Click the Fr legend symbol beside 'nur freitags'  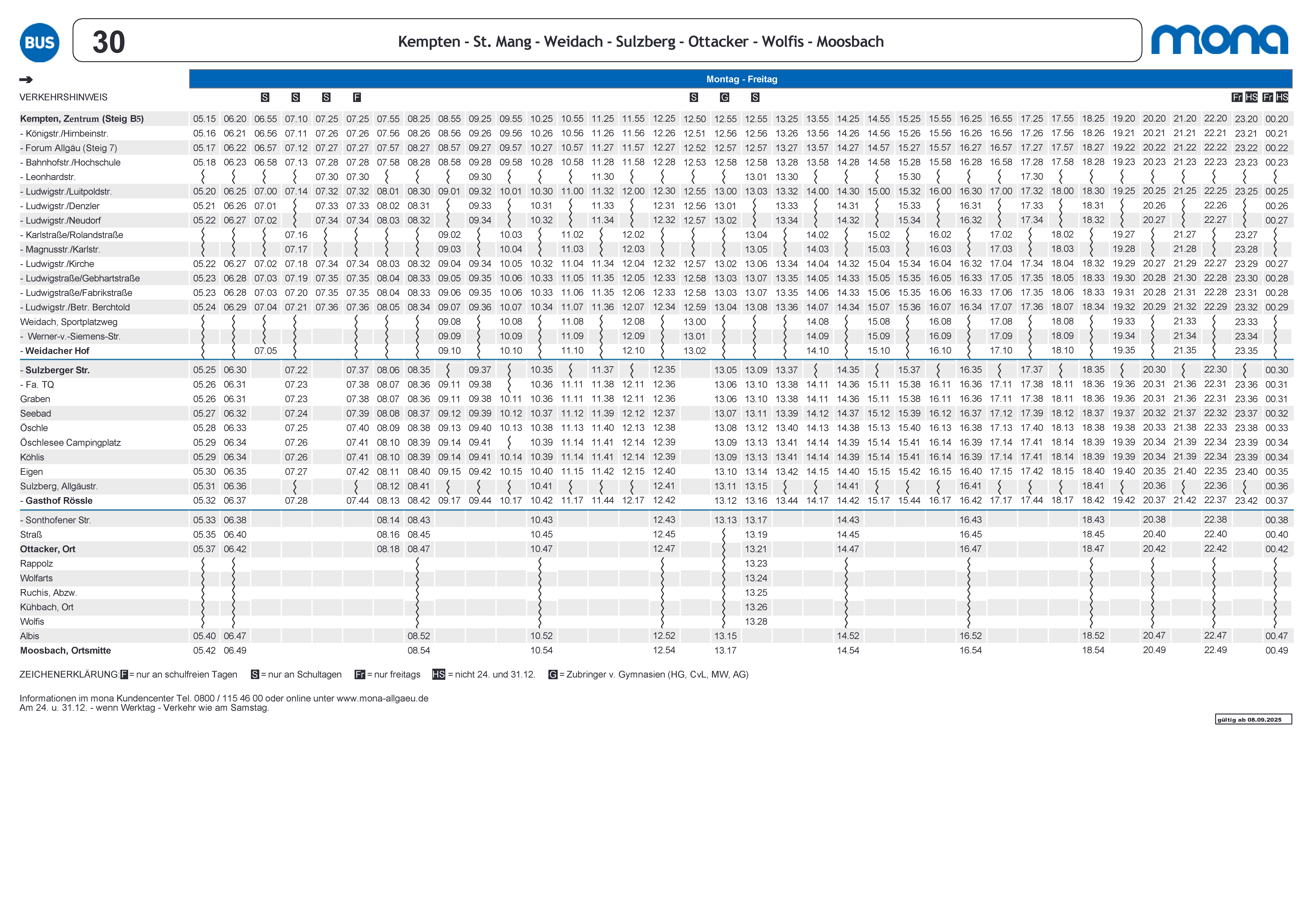tap(360, 674)
